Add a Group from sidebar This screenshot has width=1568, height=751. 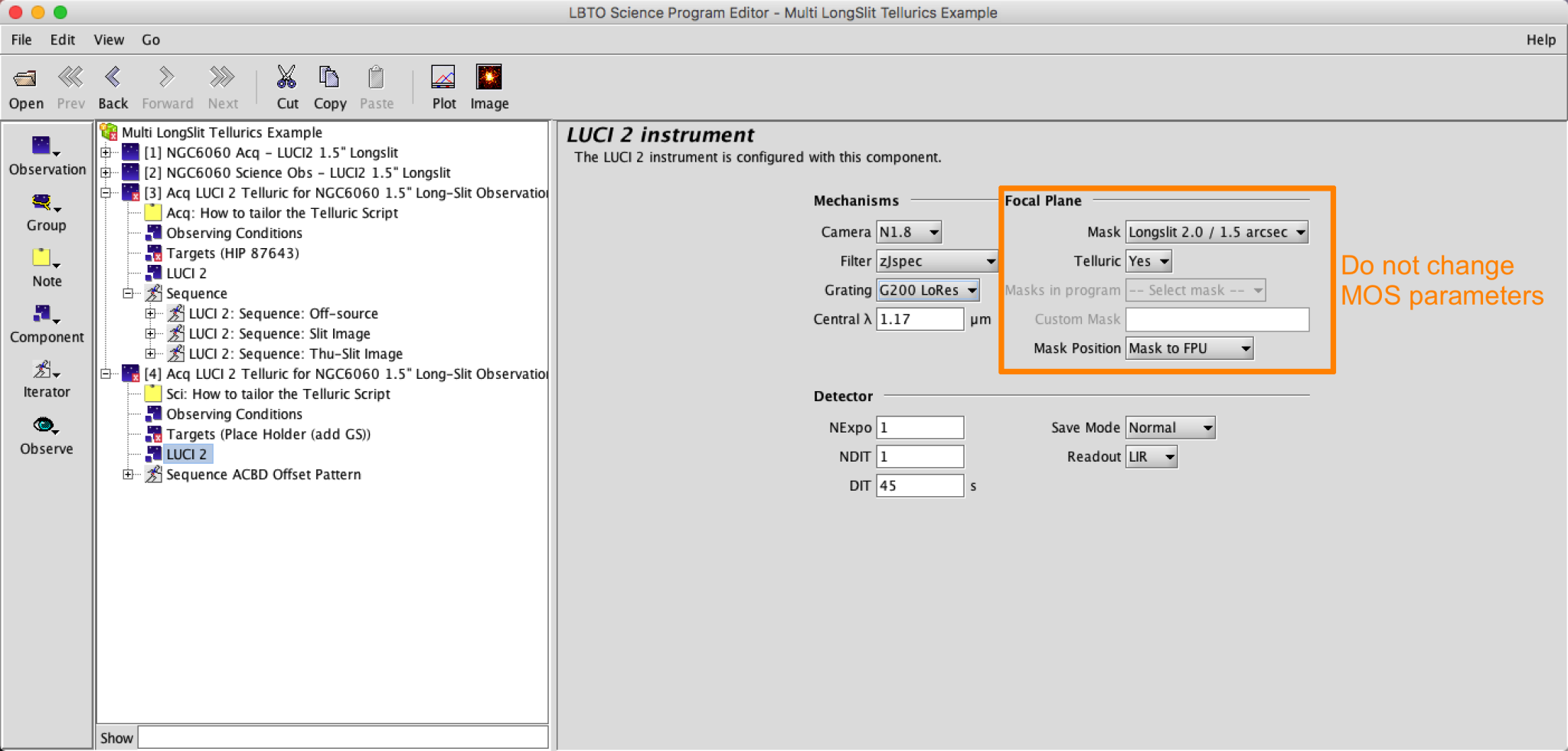pos(47,212)
